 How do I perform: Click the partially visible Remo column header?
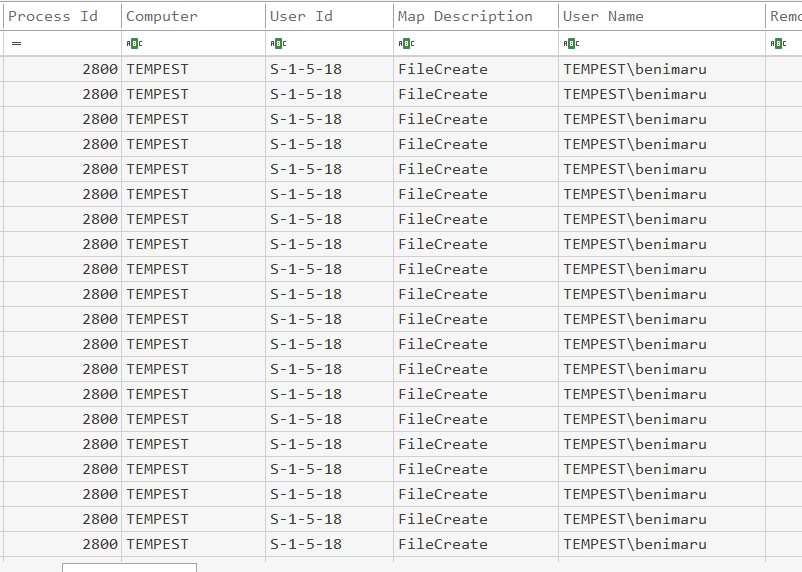pyautogui.click(x=784, y=16)
